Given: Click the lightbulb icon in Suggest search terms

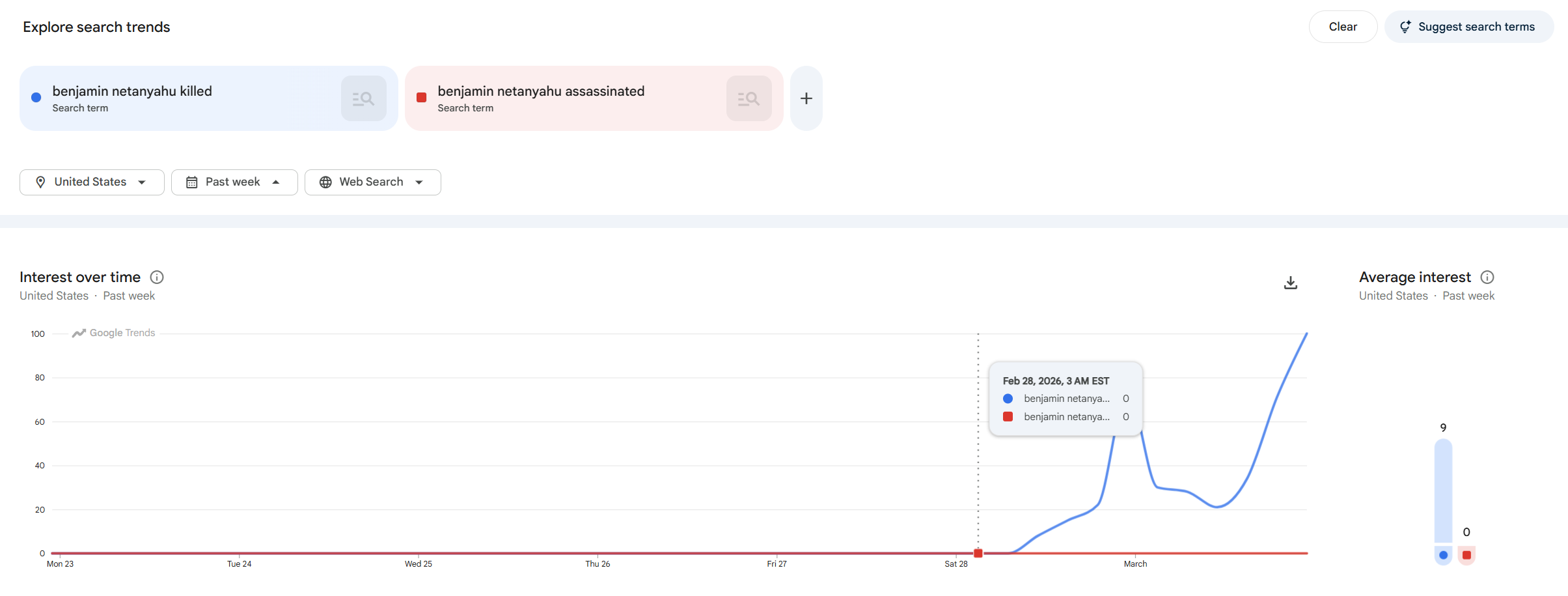Looking at the screenshot, I should [1405, 27].
